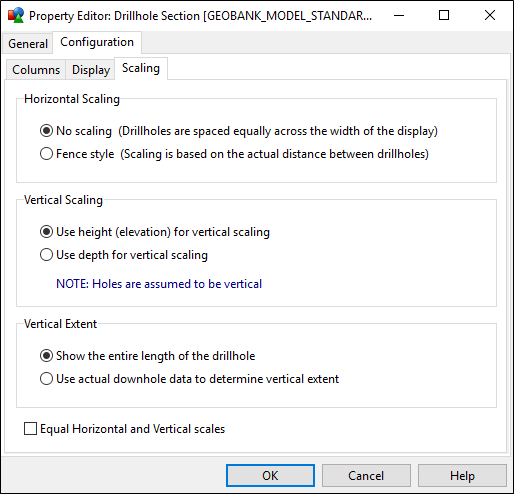Choose Use actual downhole data option
This screenshot has height=494, width=514.
46,379
